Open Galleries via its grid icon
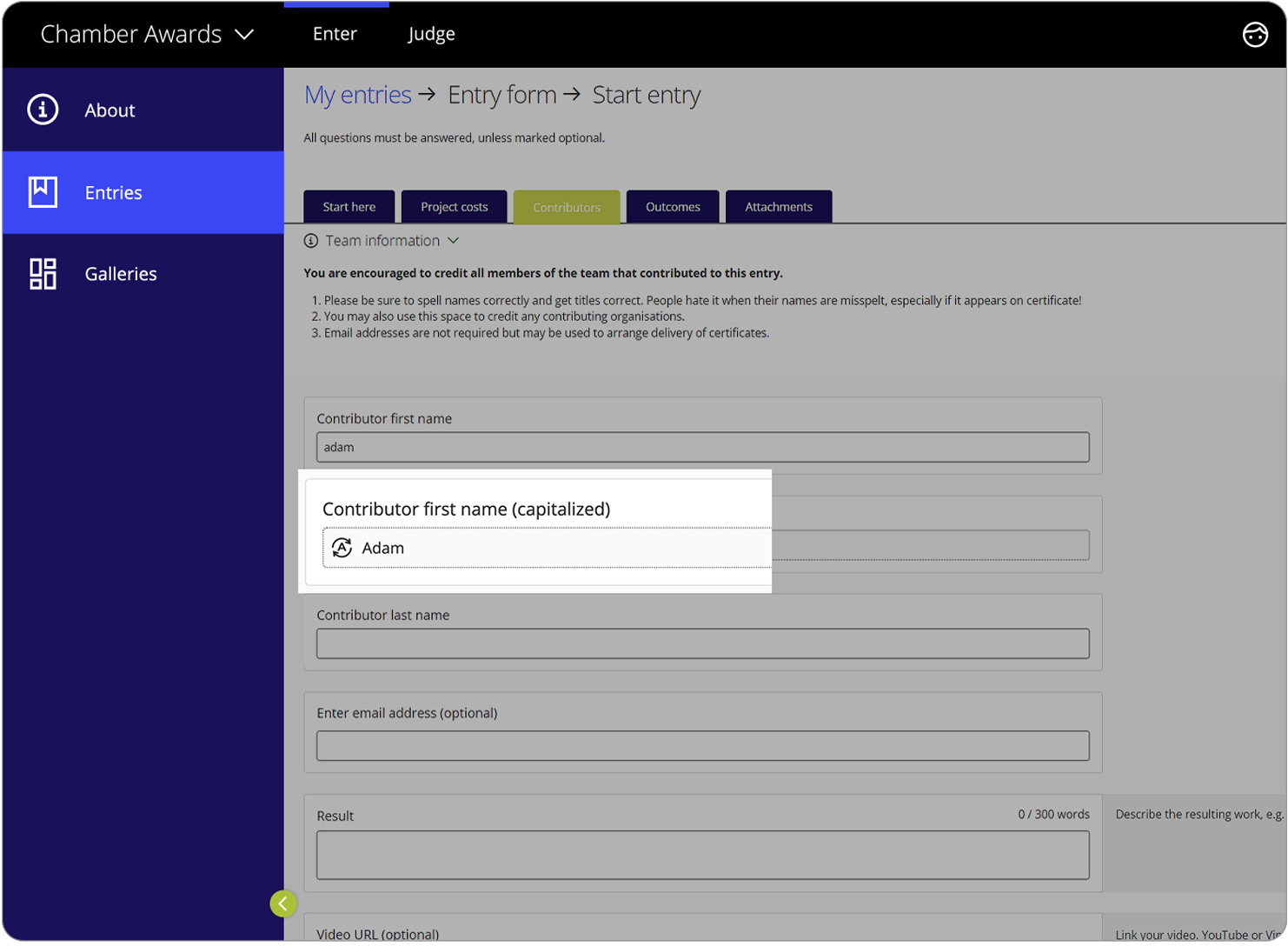 click(x=42, y=273)
